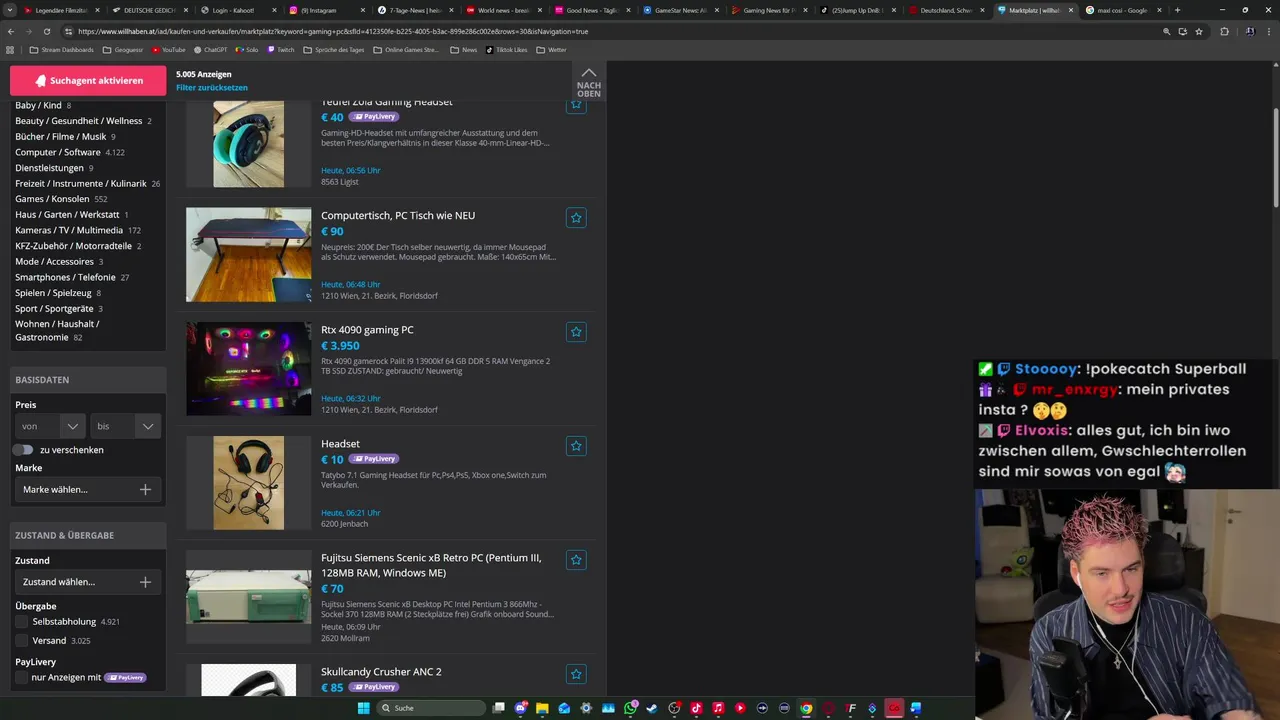Toggle the 'zu verschenken' switch
This screenshot has height=720, width=1280.
coord(23,450)
